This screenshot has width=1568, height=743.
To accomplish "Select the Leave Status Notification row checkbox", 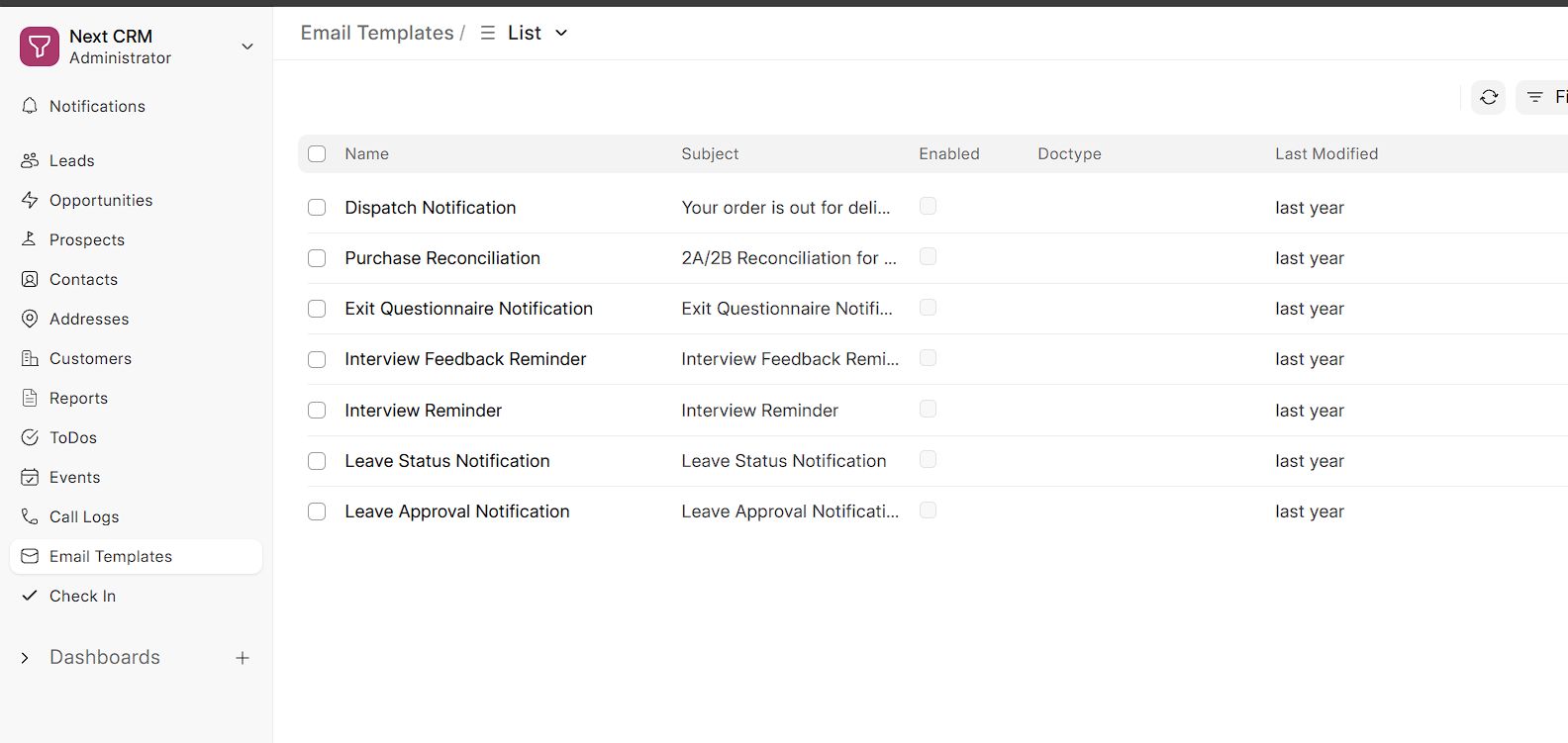I will (x=317, y=461).
